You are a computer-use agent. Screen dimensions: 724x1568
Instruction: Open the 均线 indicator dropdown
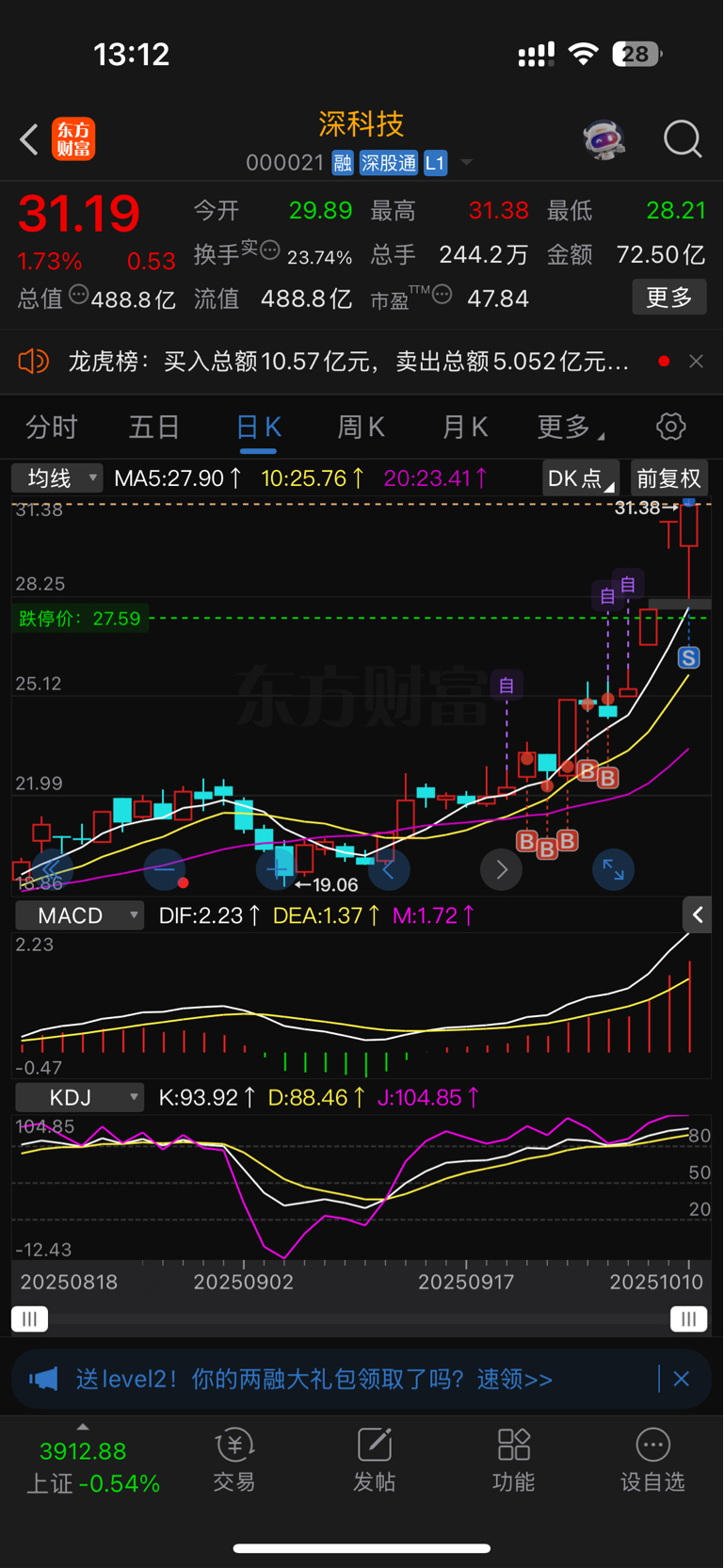click(x=56, y=478)
